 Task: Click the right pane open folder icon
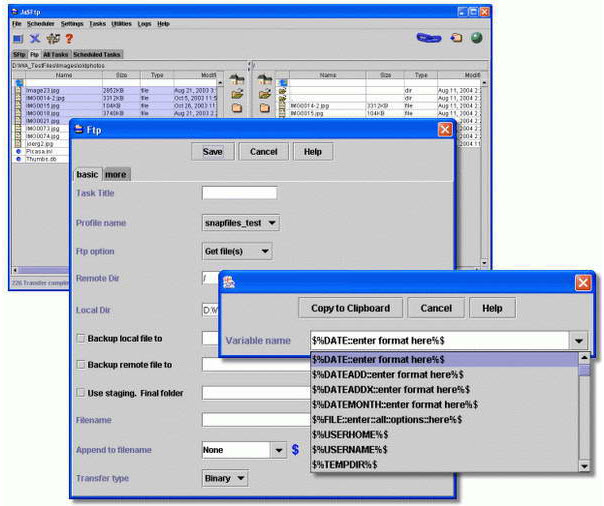(264, 94)
